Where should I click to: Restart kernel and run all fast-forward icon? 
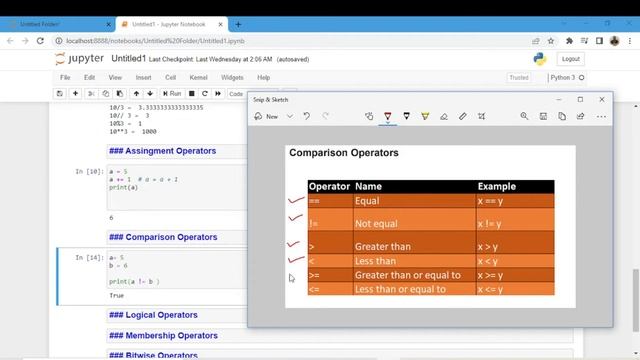(x=218, y=93)
